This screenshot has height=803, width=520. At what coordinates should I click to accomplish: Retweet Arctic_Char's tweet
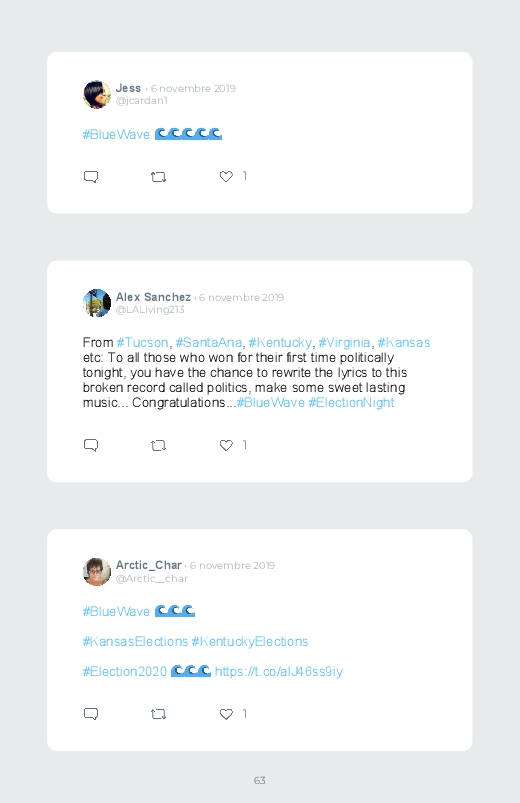point(158,714)
